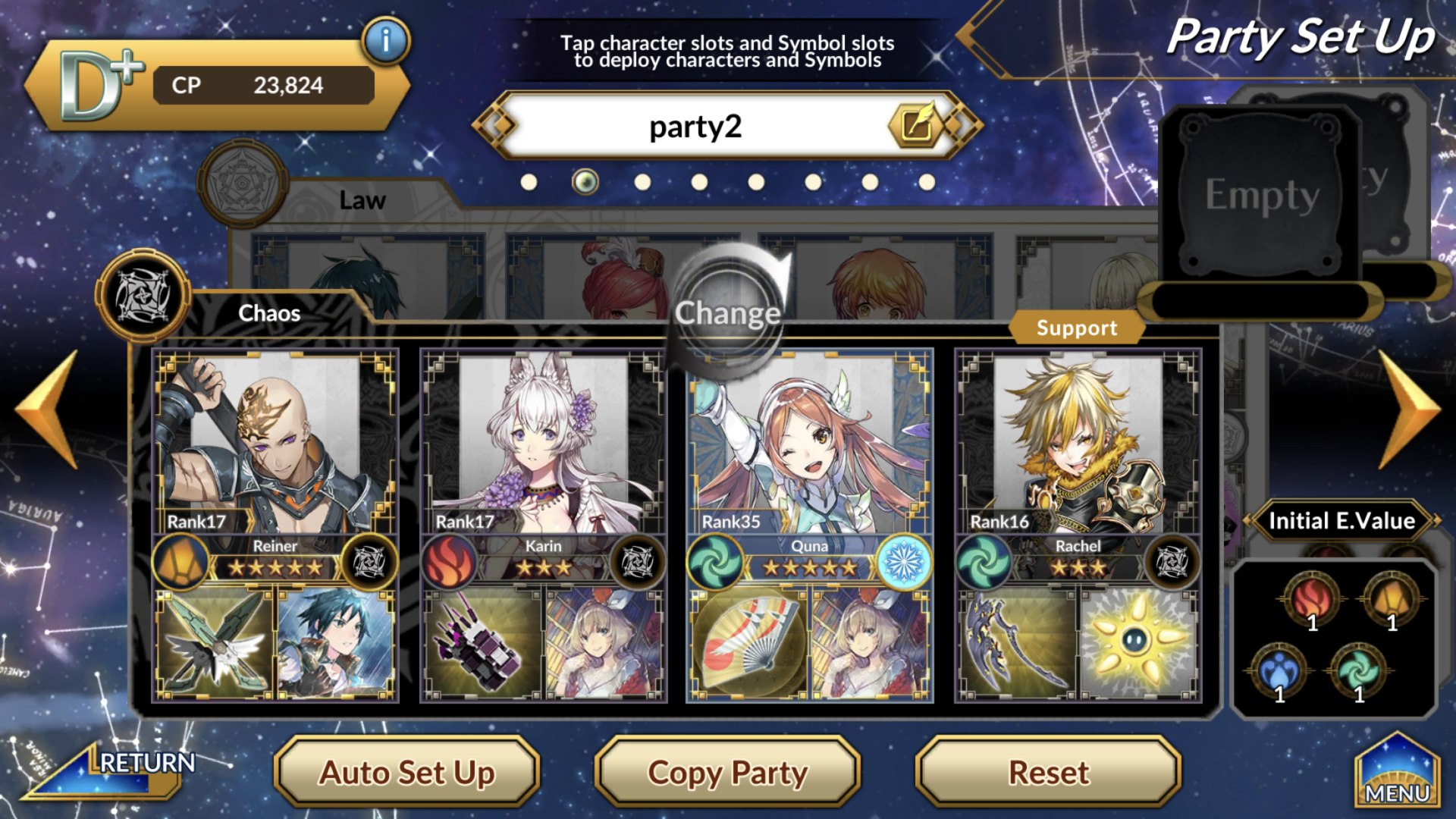Click the Auto Set Up button
This screenshot has width=1456, height=819.
click(x=407, y=773)
